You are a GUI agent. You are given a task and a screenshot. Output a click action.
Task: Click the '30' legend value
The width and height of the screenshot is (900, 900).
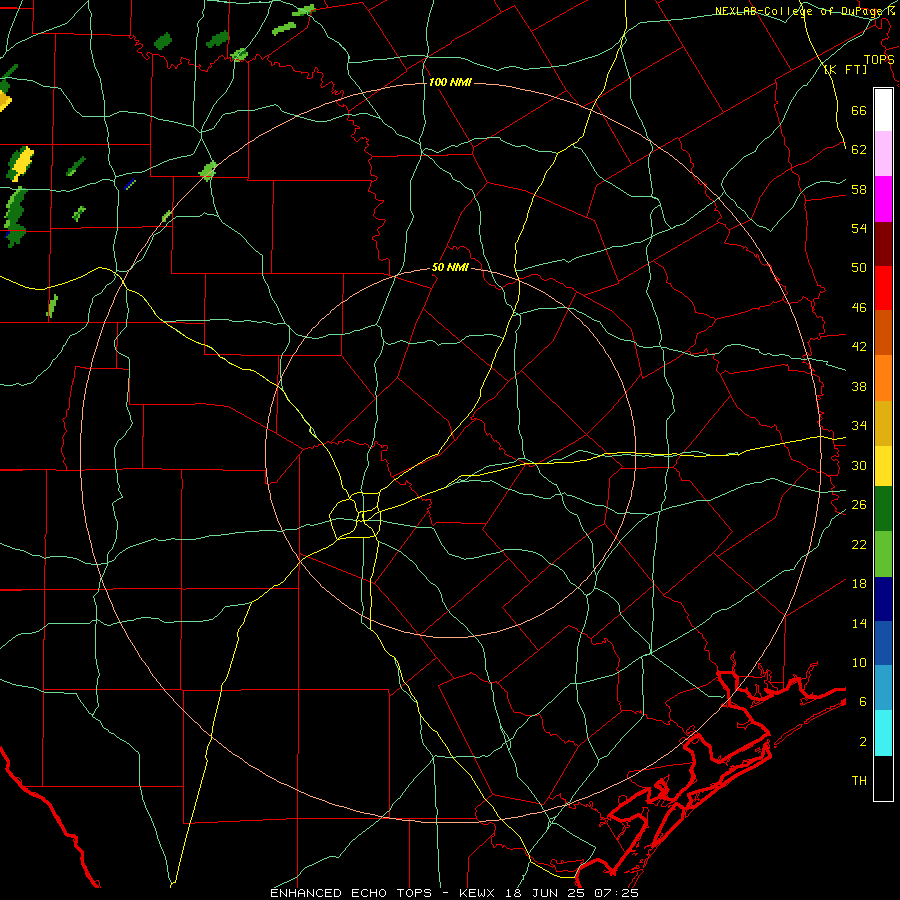click(x=859, y=465)
